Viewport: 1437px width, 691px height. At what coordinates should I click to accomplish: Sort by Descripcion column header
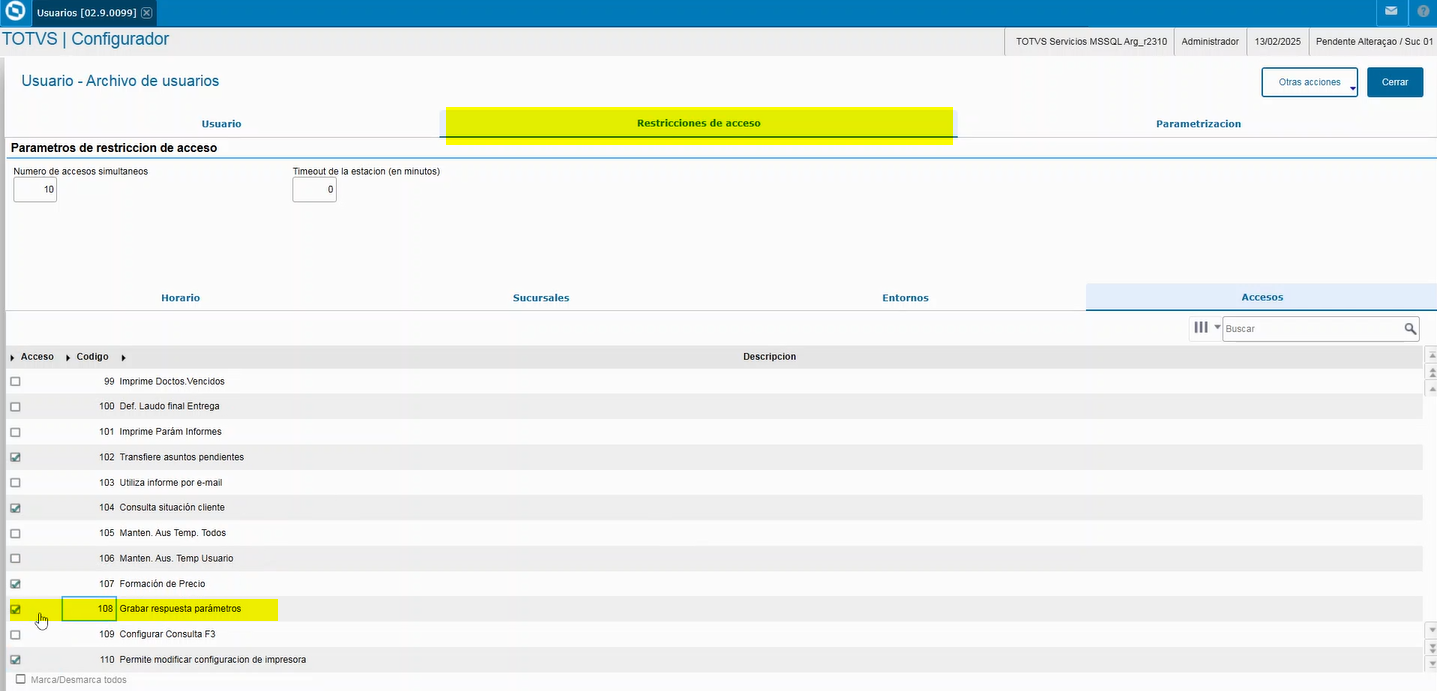(x=769, y=356)
